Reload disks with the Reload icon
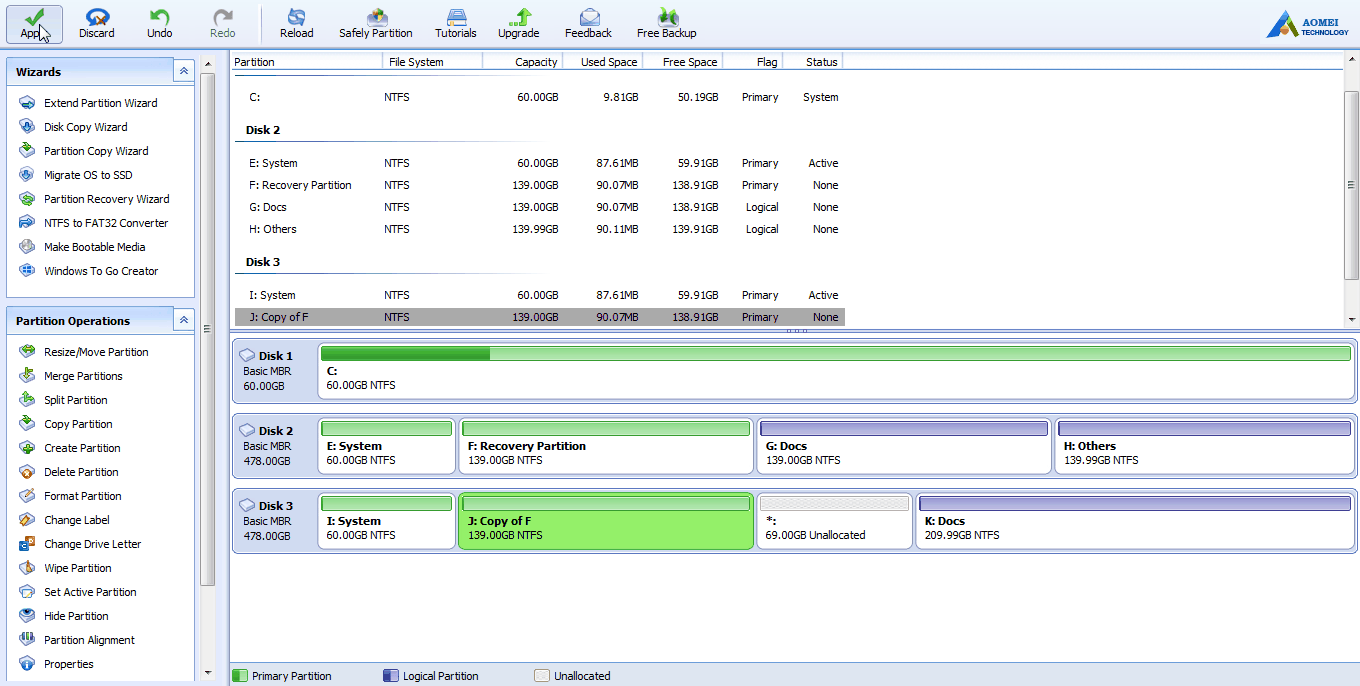This screenshot has height=686, width=1360. [296, 22]
